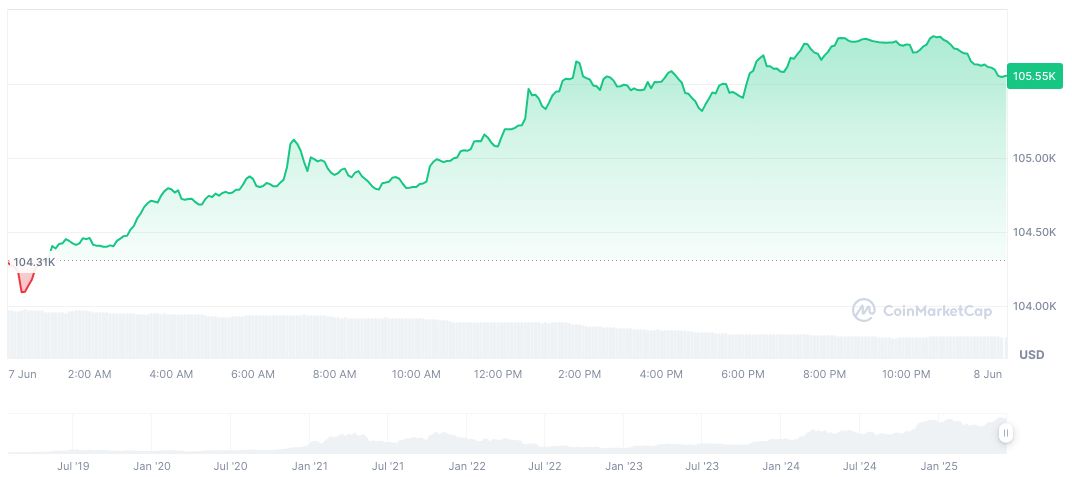
Task: Select the 104.31K opening price label
Action: tap(34, 262)
